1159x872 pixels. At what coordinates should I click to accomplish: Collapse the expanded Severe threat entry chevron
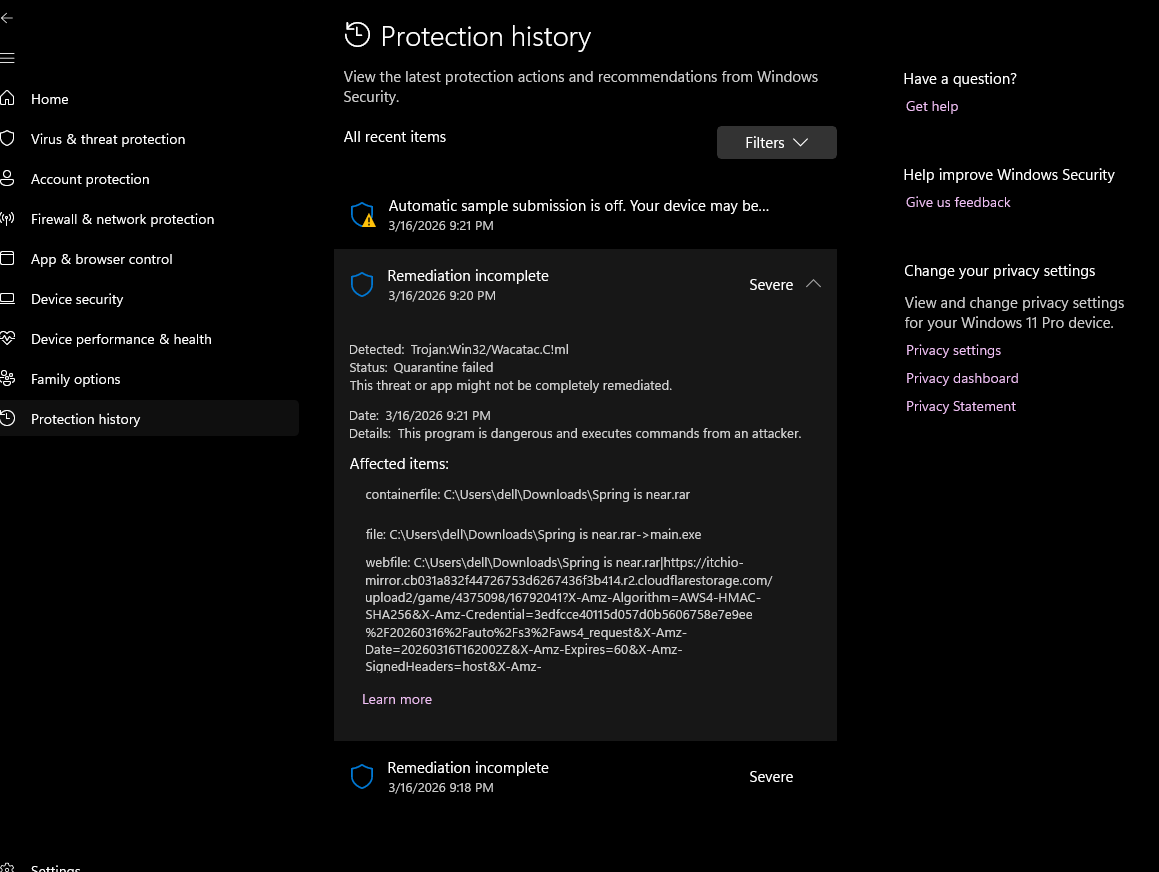(x=813, y=284)
